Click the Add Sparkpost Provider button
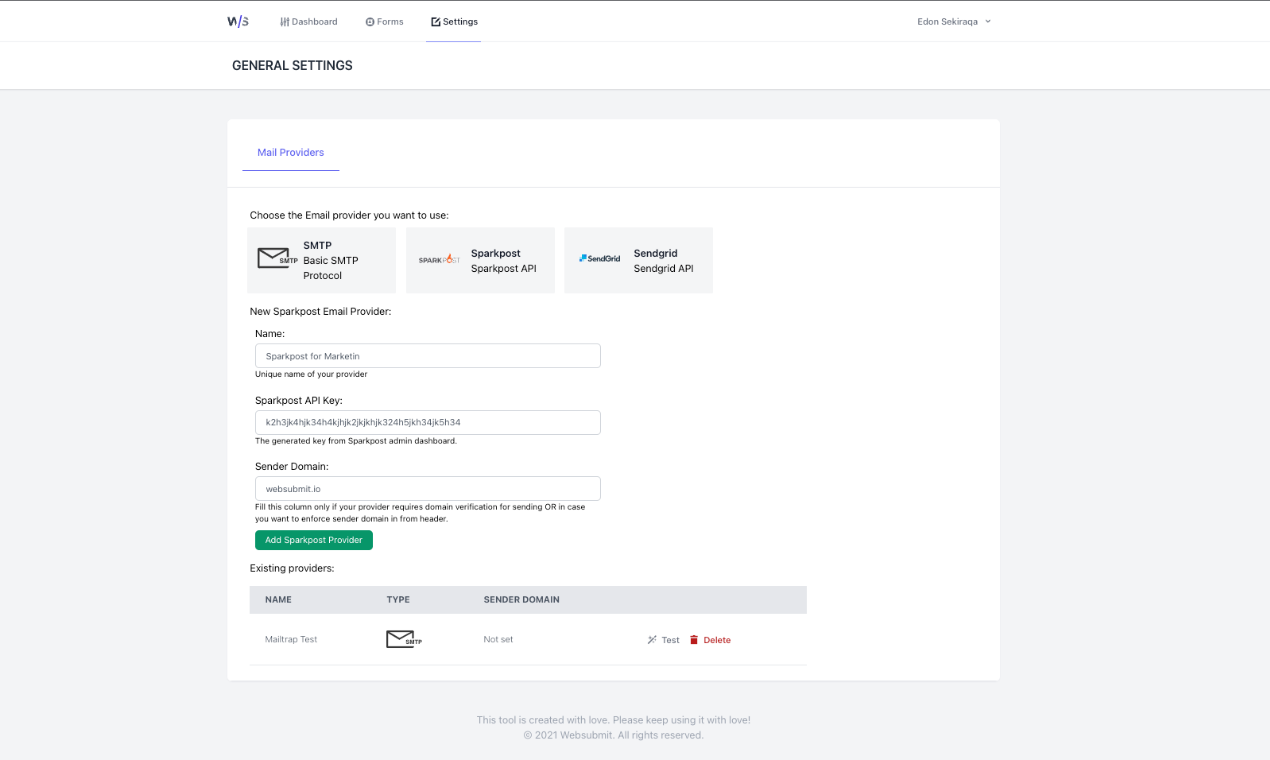The image size is (1270, 760). (x=313, y=539)
